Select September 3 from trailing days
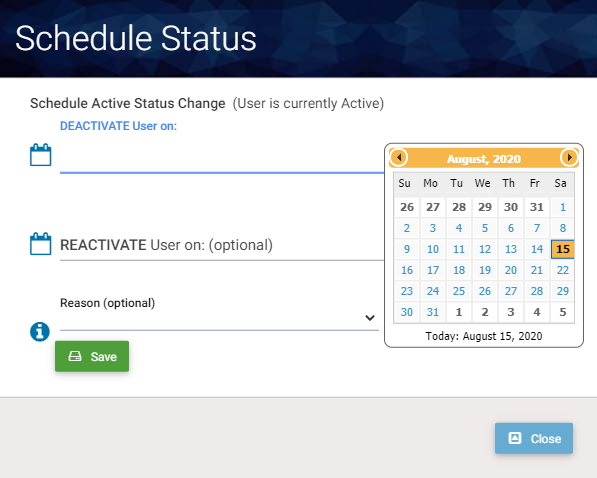The height and width of the screenshot is (478, 597). coord(511,312)
